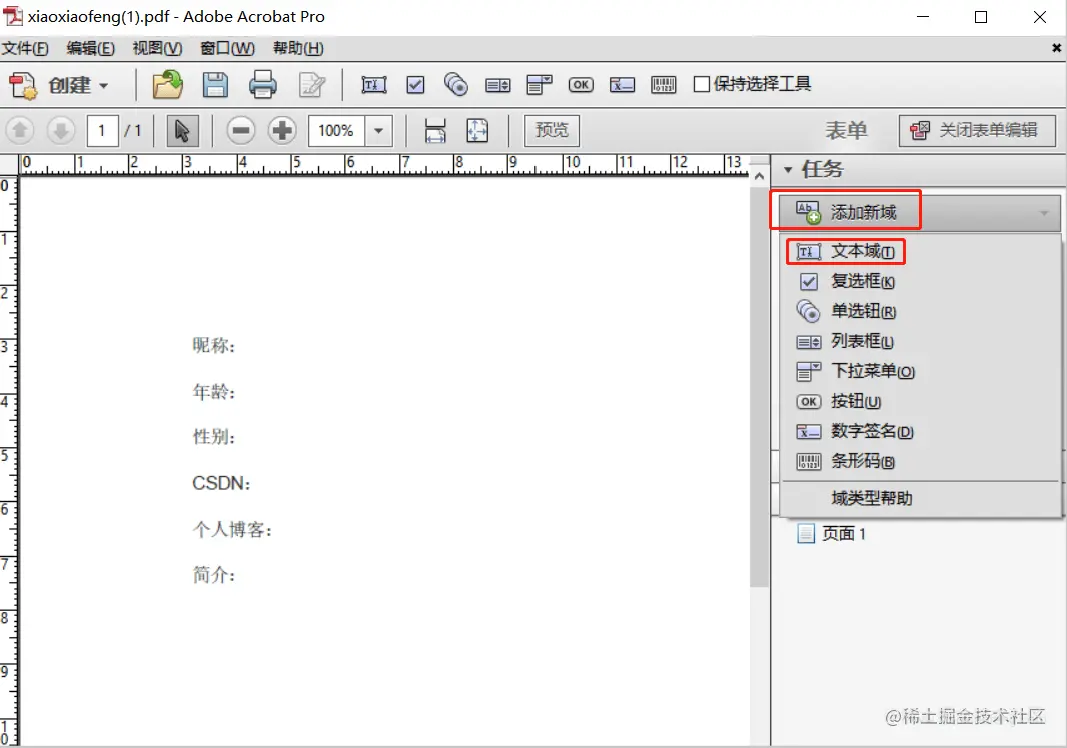Click the CSDN: label in the document
Image resolution: width=1067 pixels, height=748 pixels.
click(221, 483)
